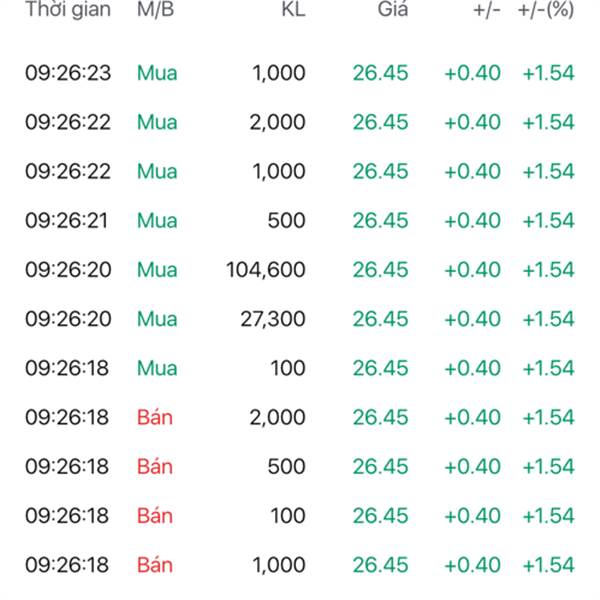The image size is (600, 600).
Task: Select the Bán trade with 500 volume
Action: coord(300,466)
